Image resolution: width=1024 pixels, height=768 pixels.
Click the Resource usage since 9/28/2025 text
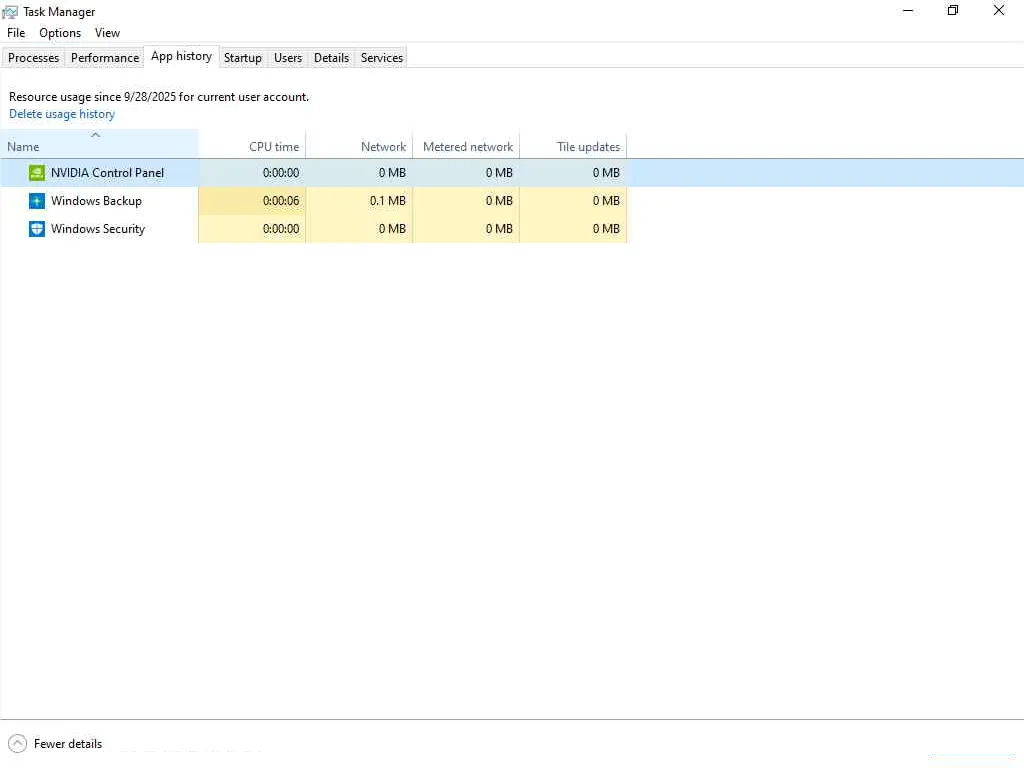click(159, 97)
